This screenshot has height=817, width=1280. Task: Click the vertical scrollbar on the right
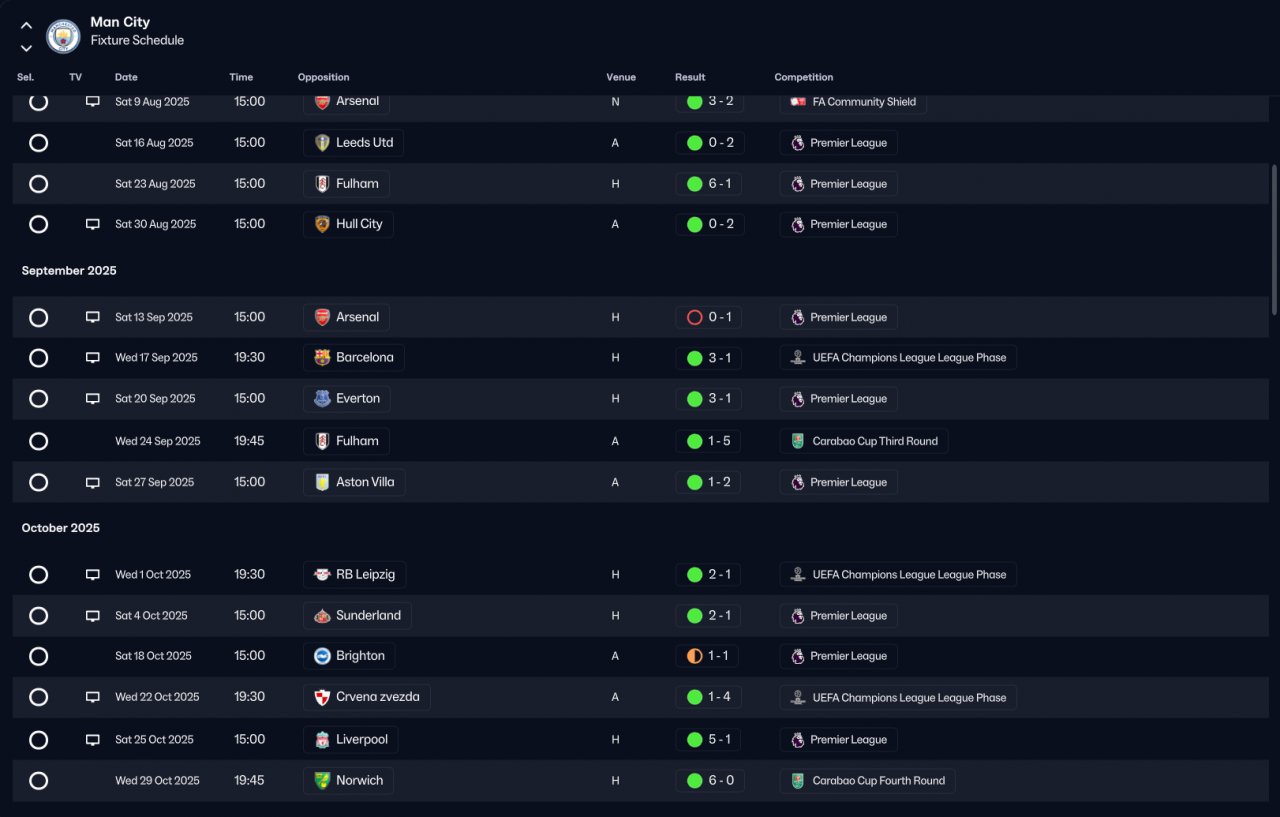click(x=1274, y=240)
